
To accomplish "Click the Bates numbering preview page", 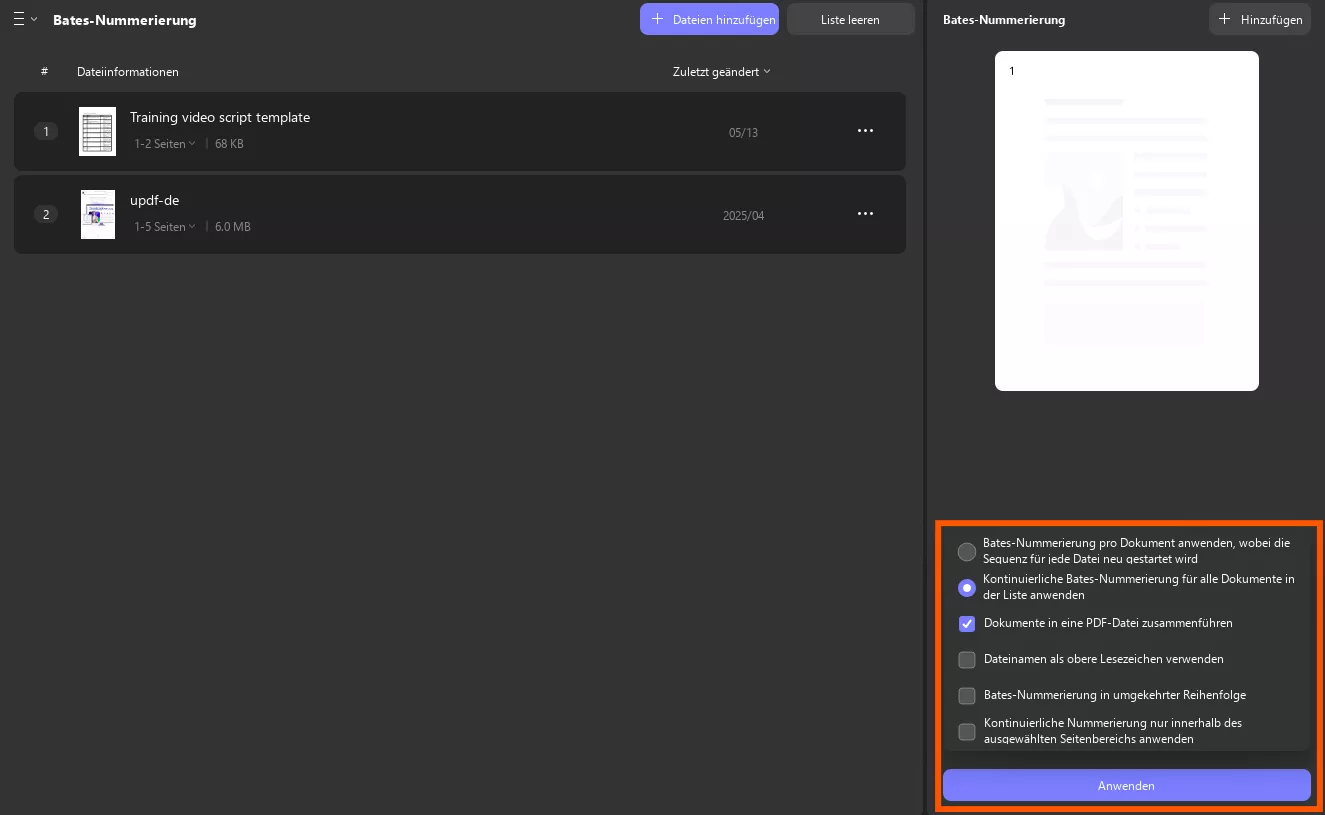I will pyautogui.click(x=1127, y=221).
